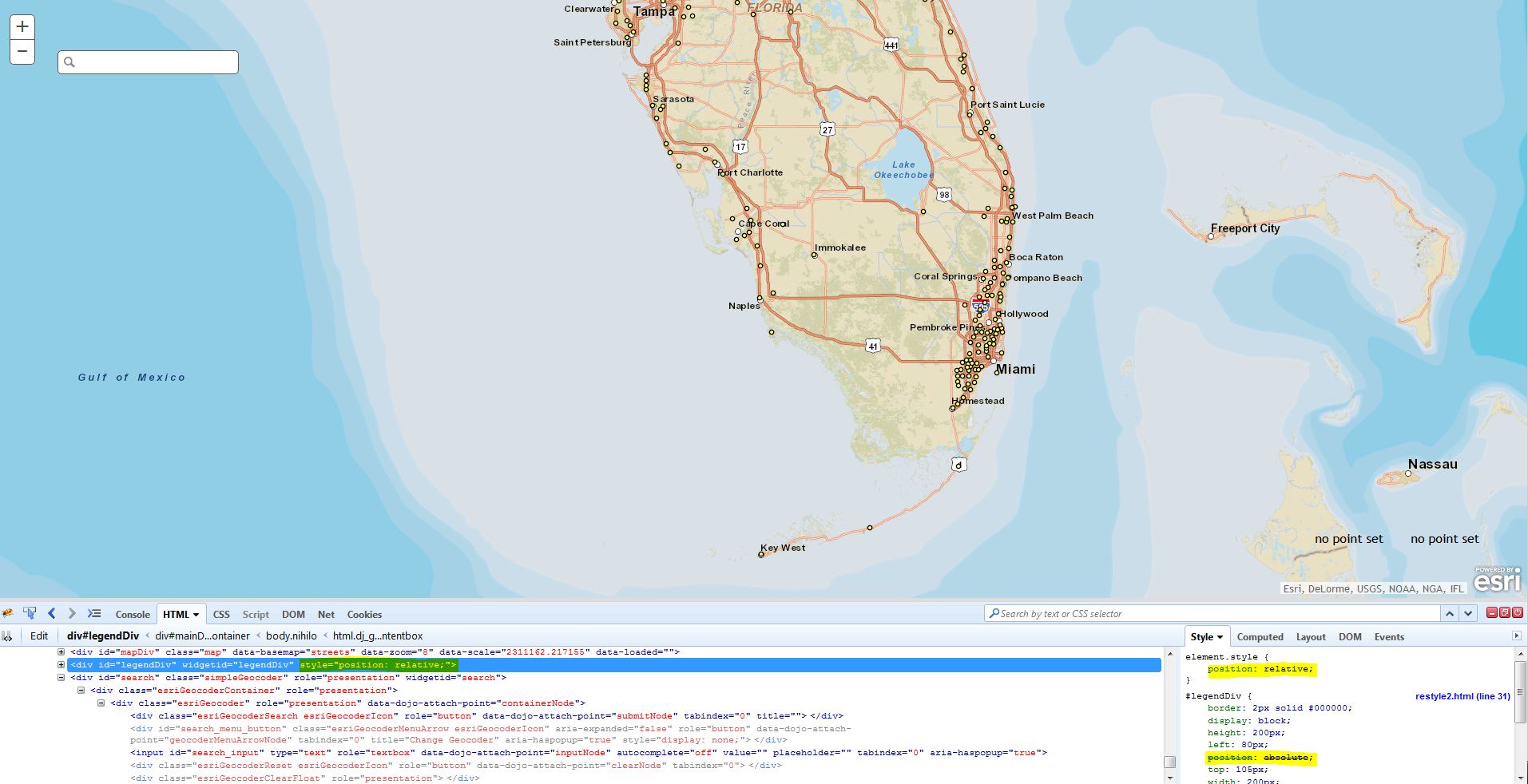
Task: Zoom out of the map with the minus button
Action: point(22,52)
